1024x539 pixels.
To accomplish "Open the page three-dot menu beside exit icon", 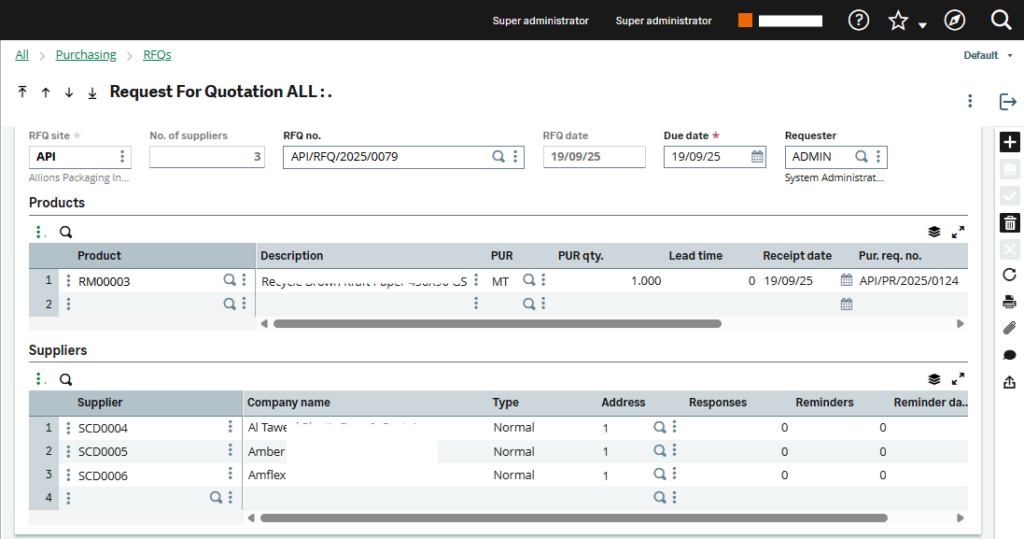I will tap(970, 101).
